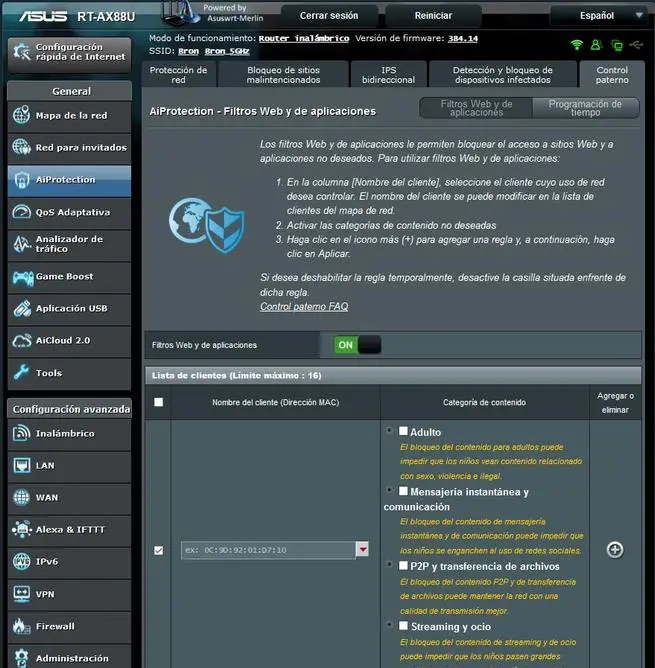The image size is (655, 668).
Task: Click the green user status icon
Action: 596,44
